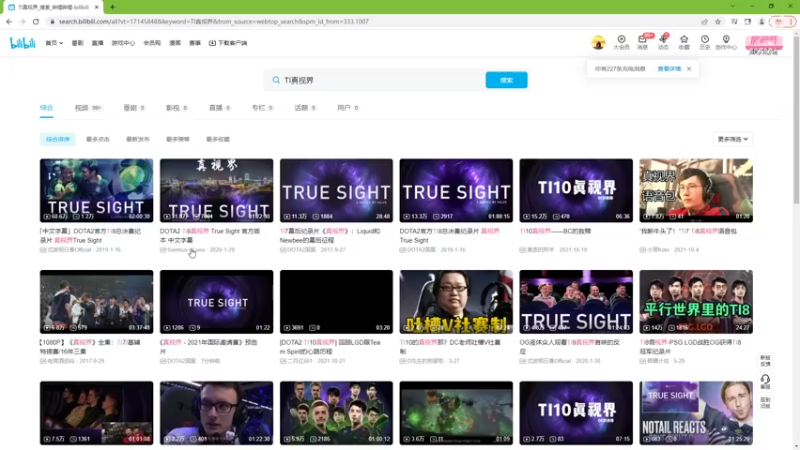
Task: Open the 消息 messages icon
Action: (642, 42)
